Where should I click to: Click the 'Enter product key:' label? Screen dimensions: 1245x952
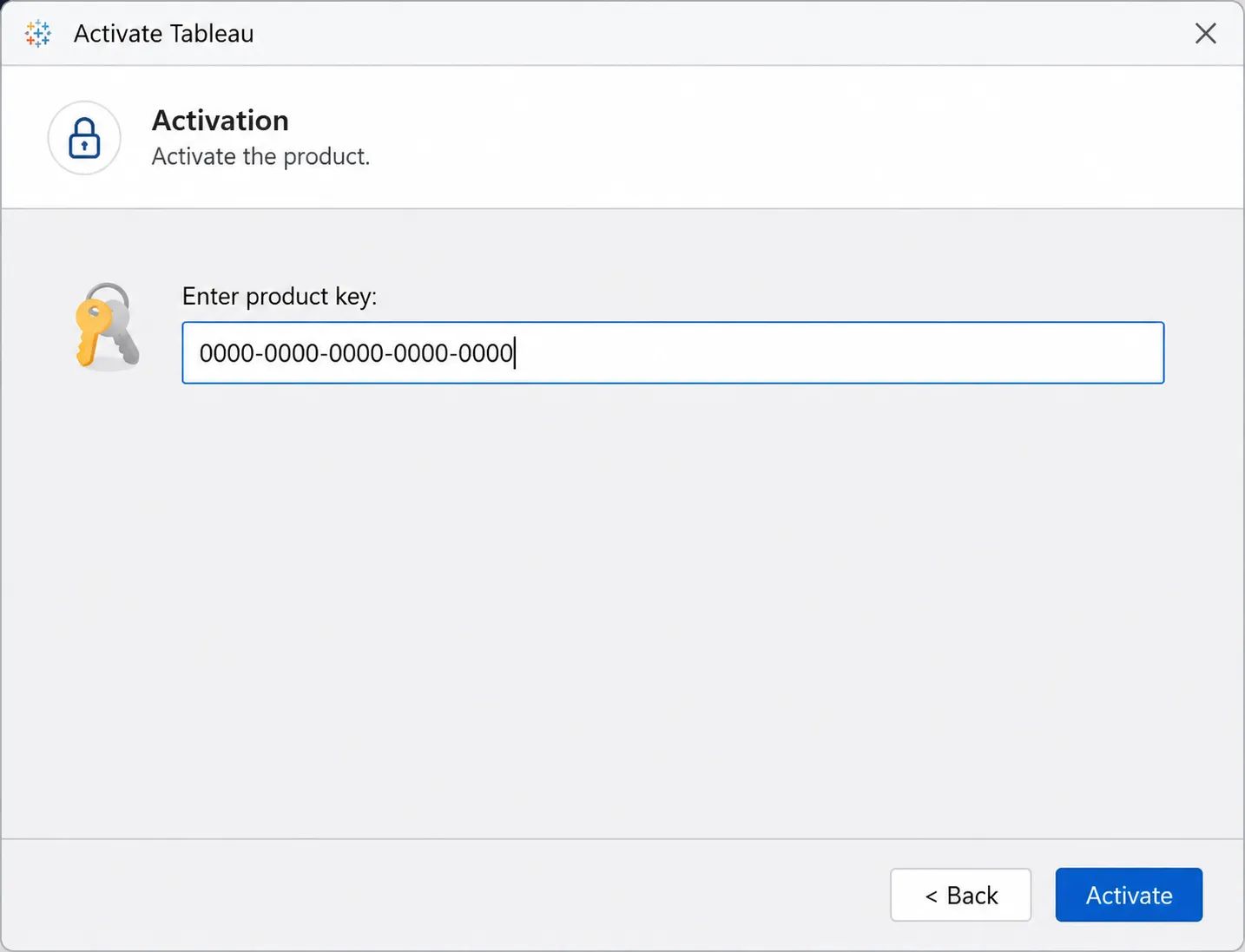(x=280, y=297)
